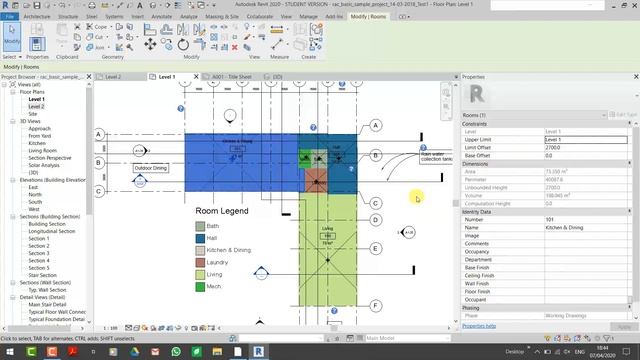
Task: Select the Trim/Extend to Corner tool
Action: coord(199,44)
